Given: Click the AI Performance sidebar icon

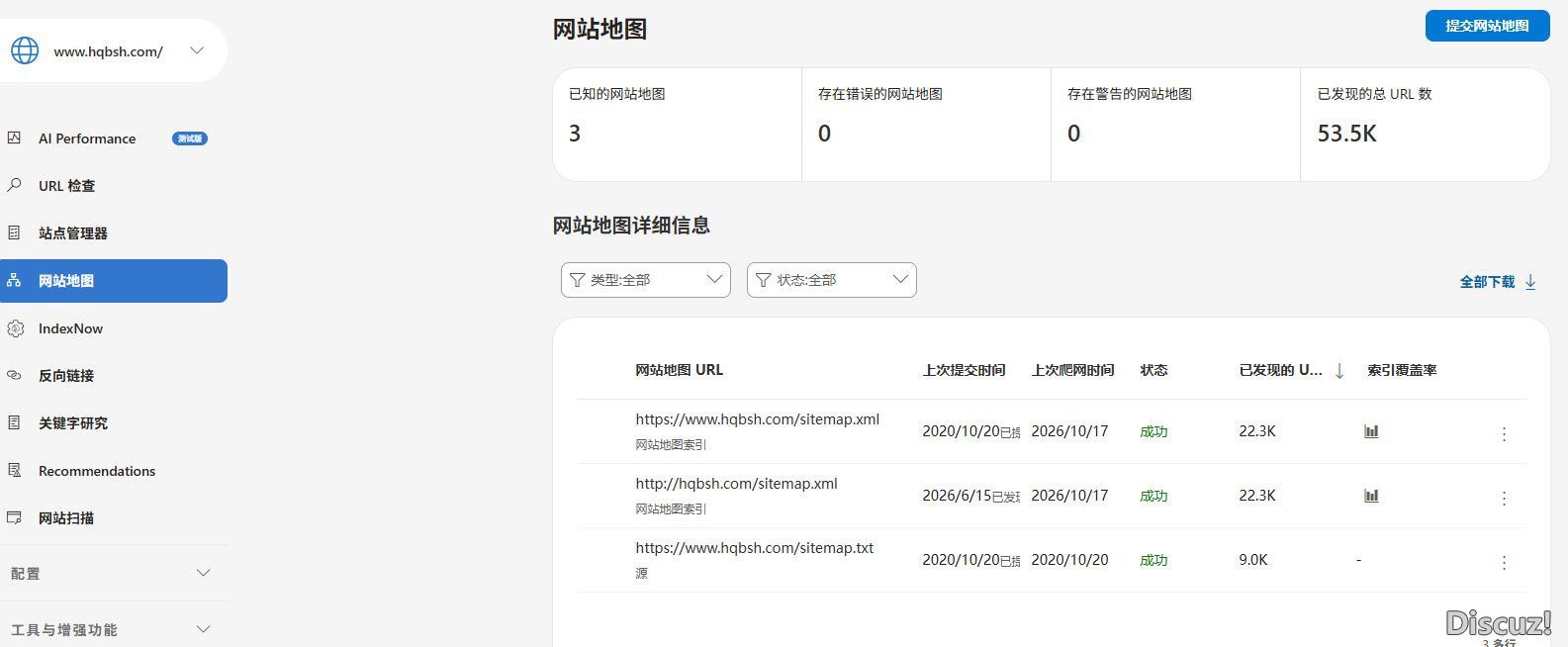Looking at the screenshot, I should (x=14, y=138).
